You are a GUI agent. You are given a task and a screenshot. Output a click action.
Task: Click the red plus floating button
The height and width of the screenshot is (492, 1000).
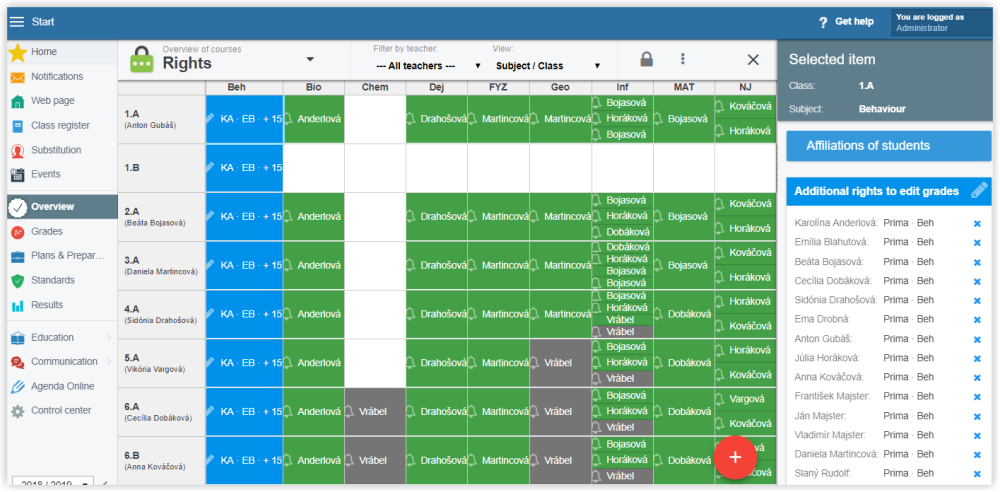735,457
